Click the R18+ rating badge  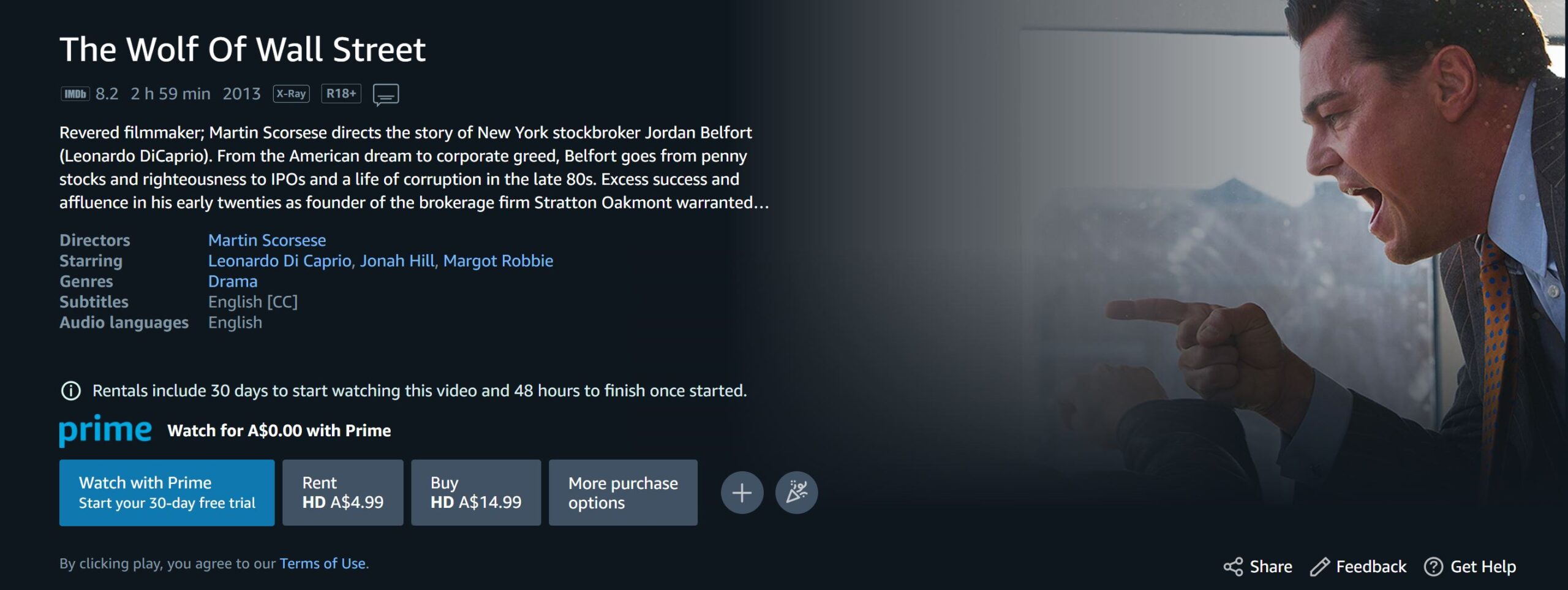pos(341,94)
